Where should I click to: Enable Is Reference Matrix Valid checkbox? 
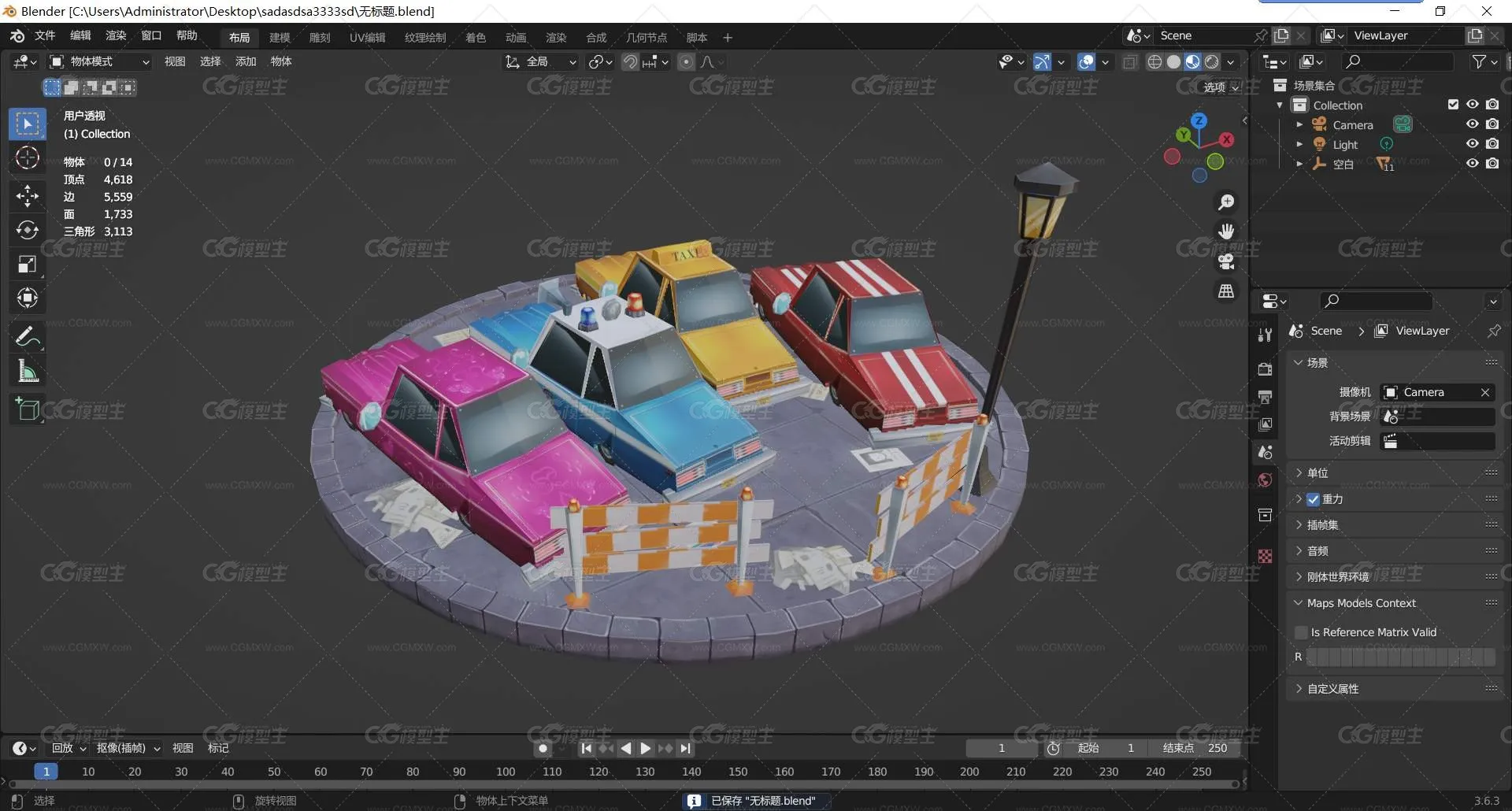click(1301, 632)
